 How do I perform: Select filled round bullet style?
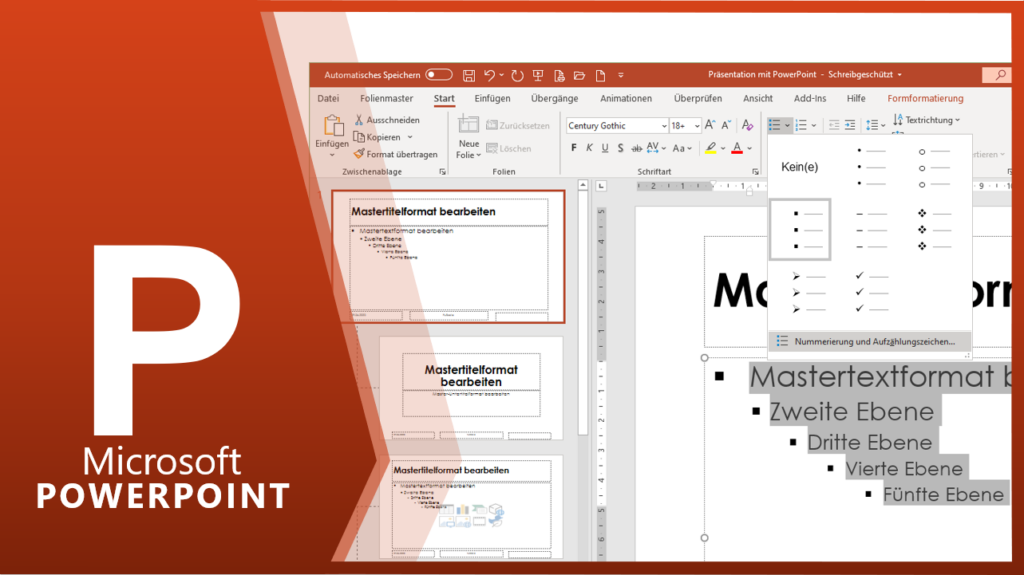[x=871, y=167]
